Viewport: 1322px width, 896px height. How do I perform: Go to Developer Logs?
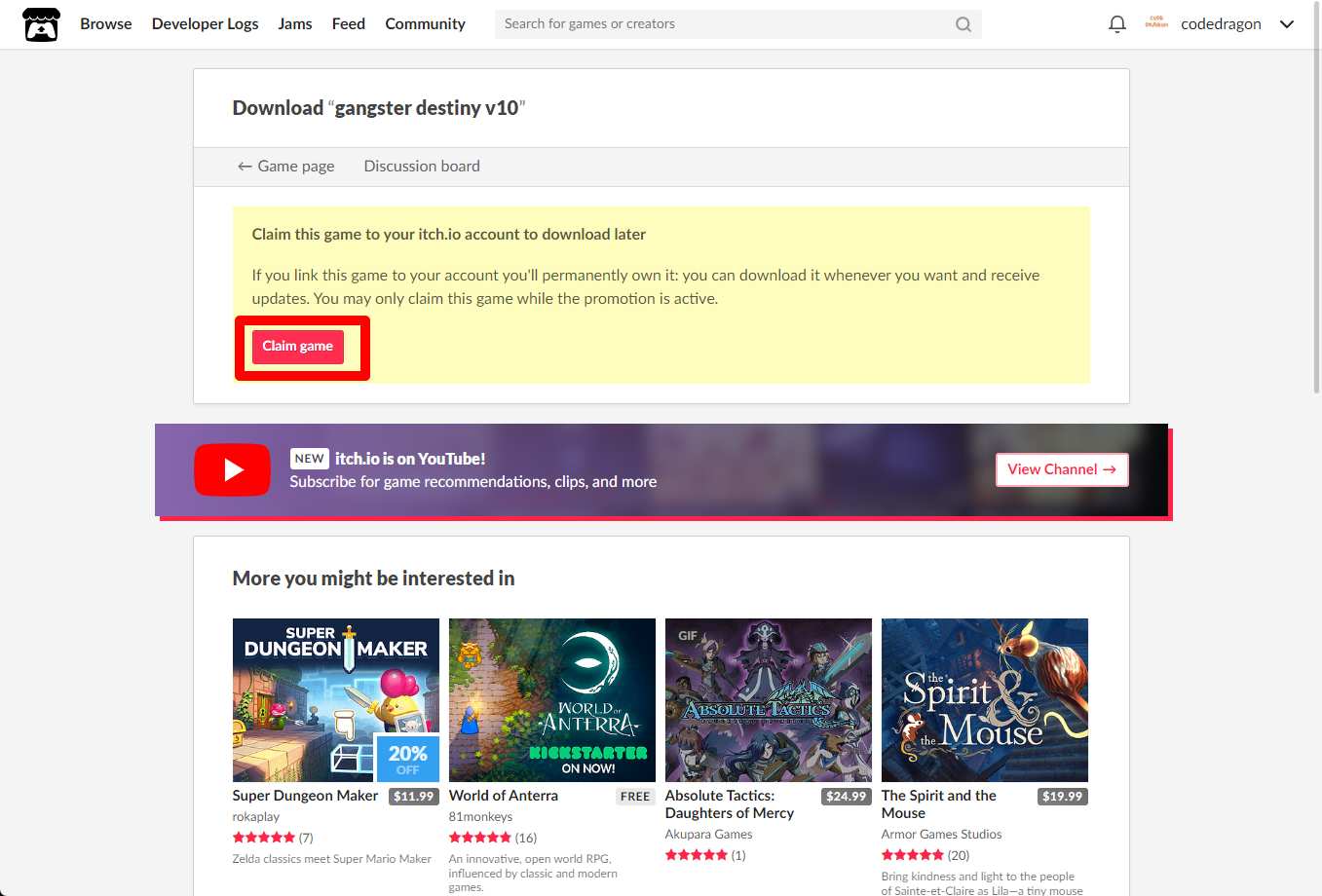[206, 24]
